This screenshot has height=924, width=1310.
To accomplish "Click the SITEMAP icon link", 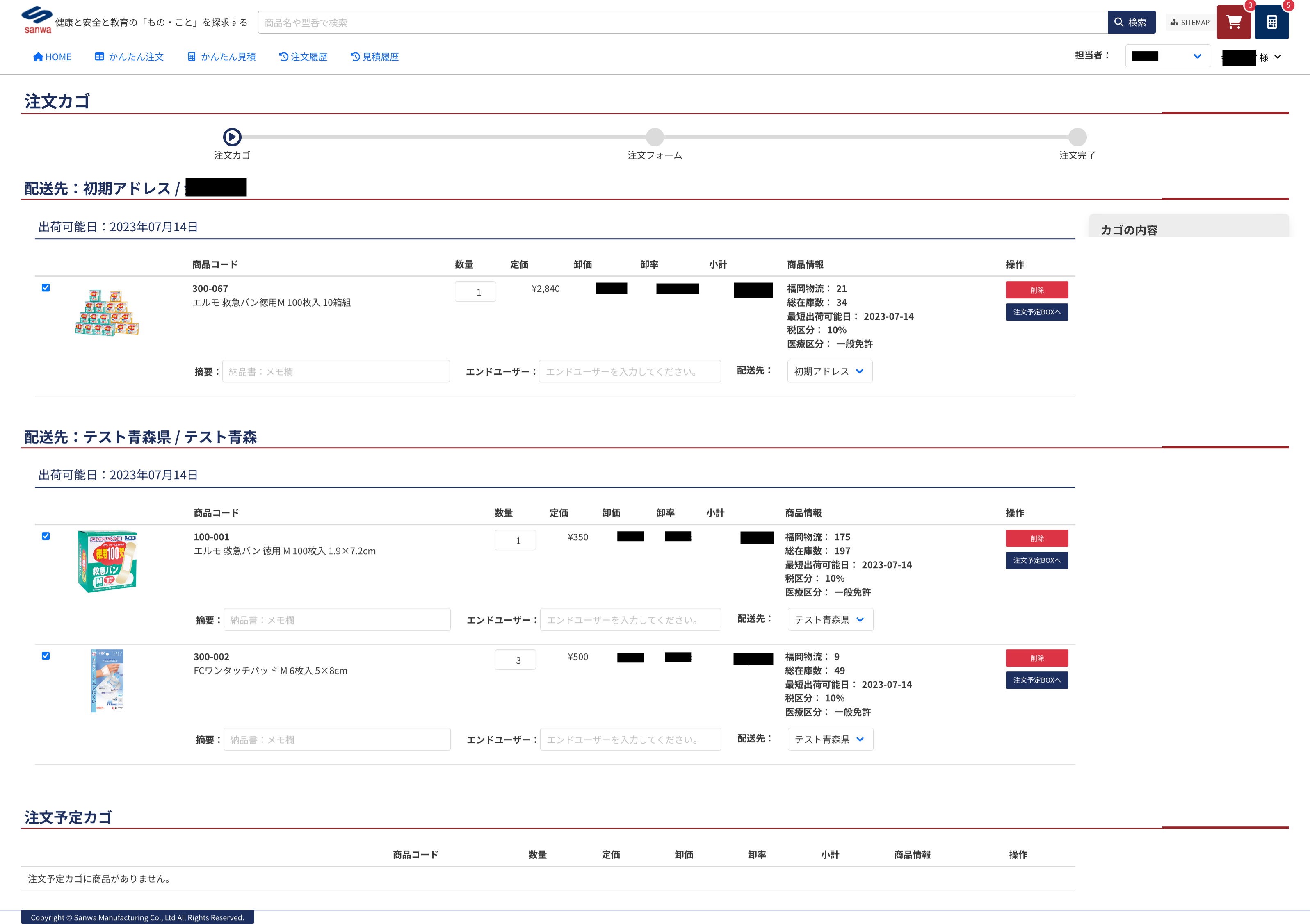I will [1189, 22].
